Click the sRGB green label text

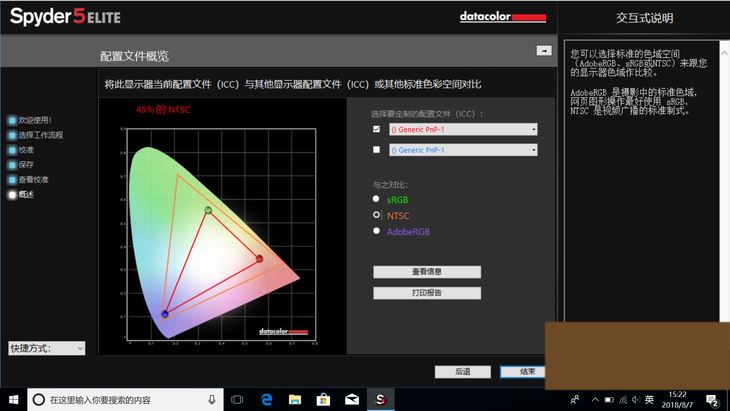pyautogui.click(x=397, y=200)
